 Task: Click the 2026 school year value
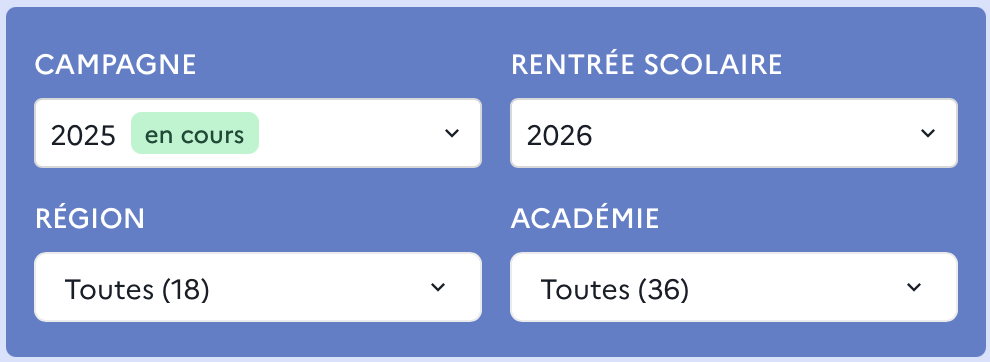coord(559,135)
